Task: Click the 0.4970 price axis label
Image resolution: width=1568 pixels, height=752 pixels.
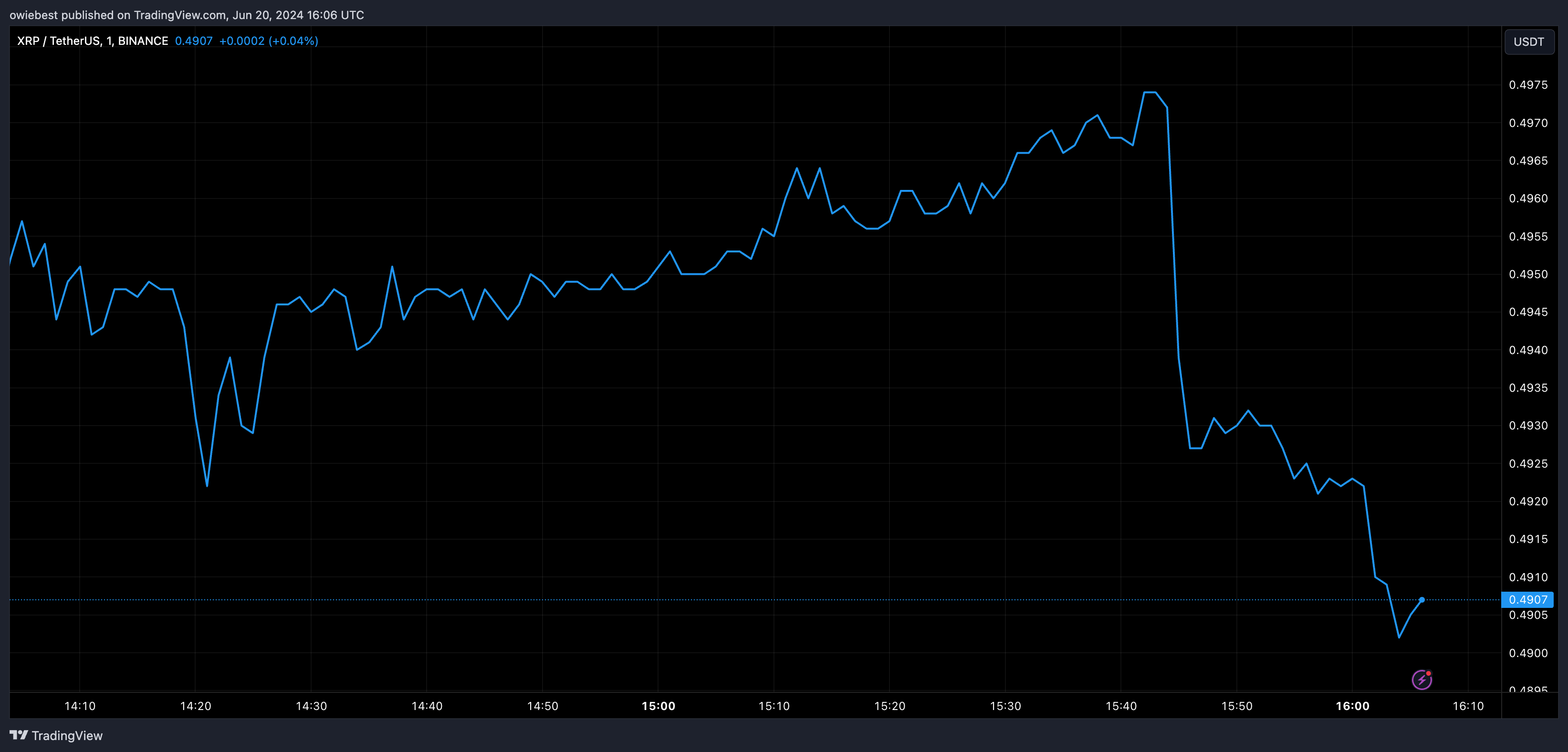Action: [x=1528, y=123]
